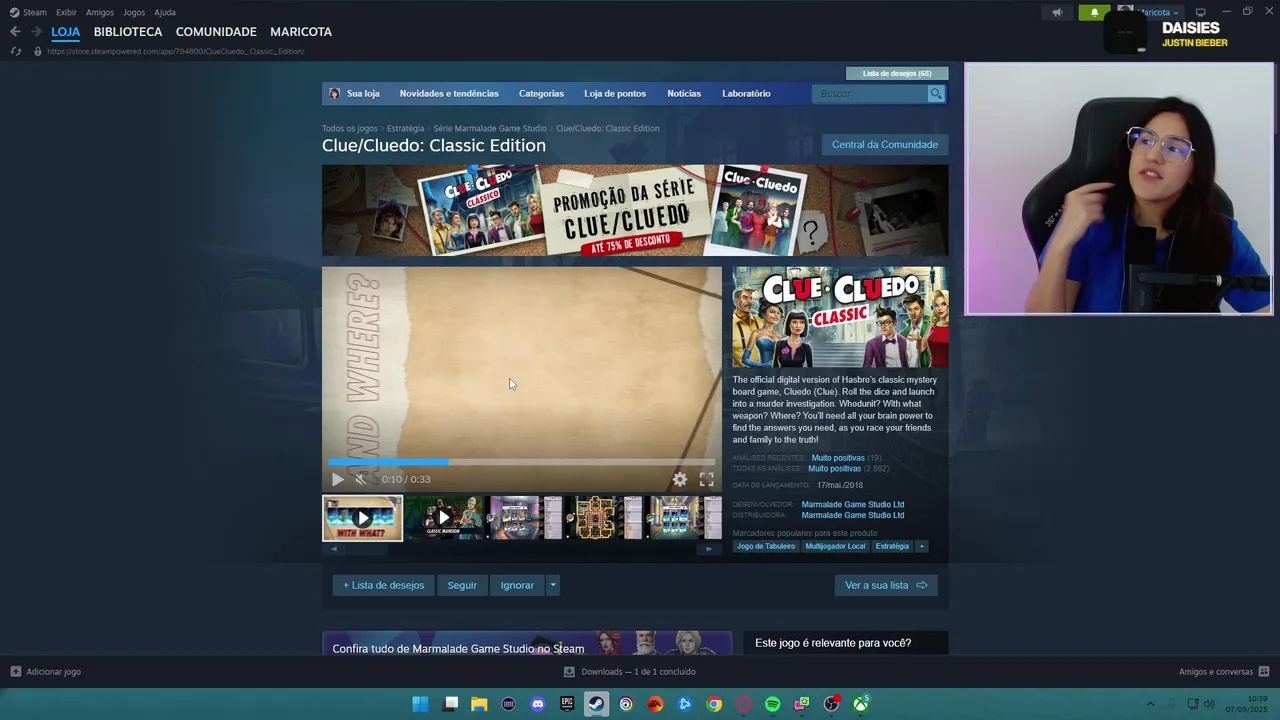Open the Steam announcements megaphone icon
1280x720 pixels.
point(1057,12)
